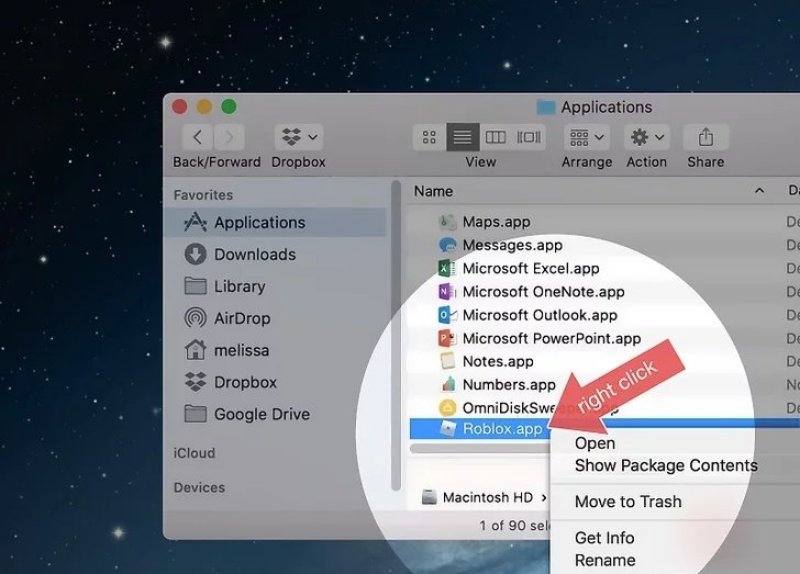The width and height of the screenshot is (800, 574).
Task: Choose Open from the context menu
Action: (595, 443)
